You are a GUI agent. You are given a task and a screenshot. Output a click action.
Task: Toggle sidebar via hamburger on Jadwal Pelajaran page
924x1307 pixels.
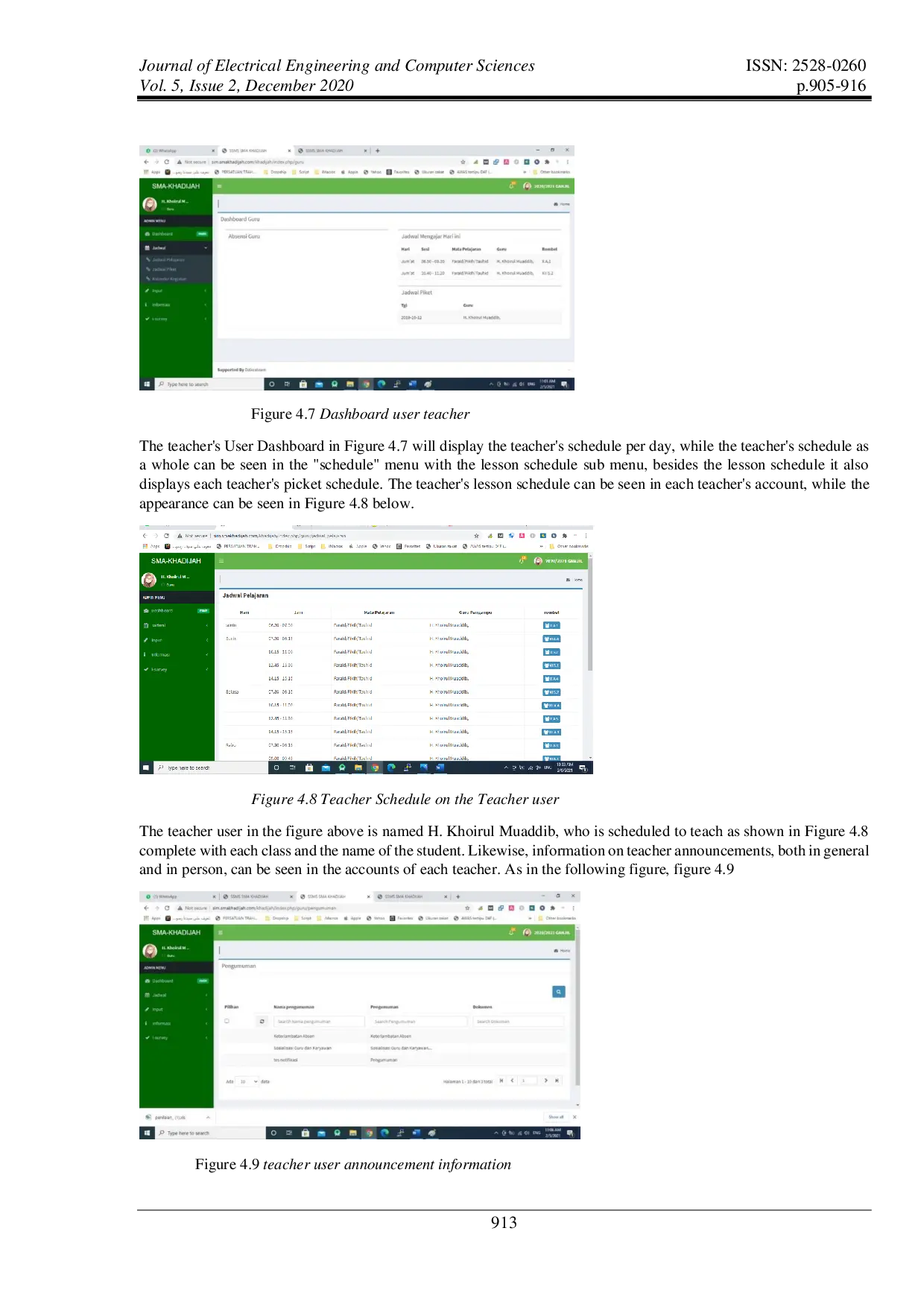click(221, 560)
